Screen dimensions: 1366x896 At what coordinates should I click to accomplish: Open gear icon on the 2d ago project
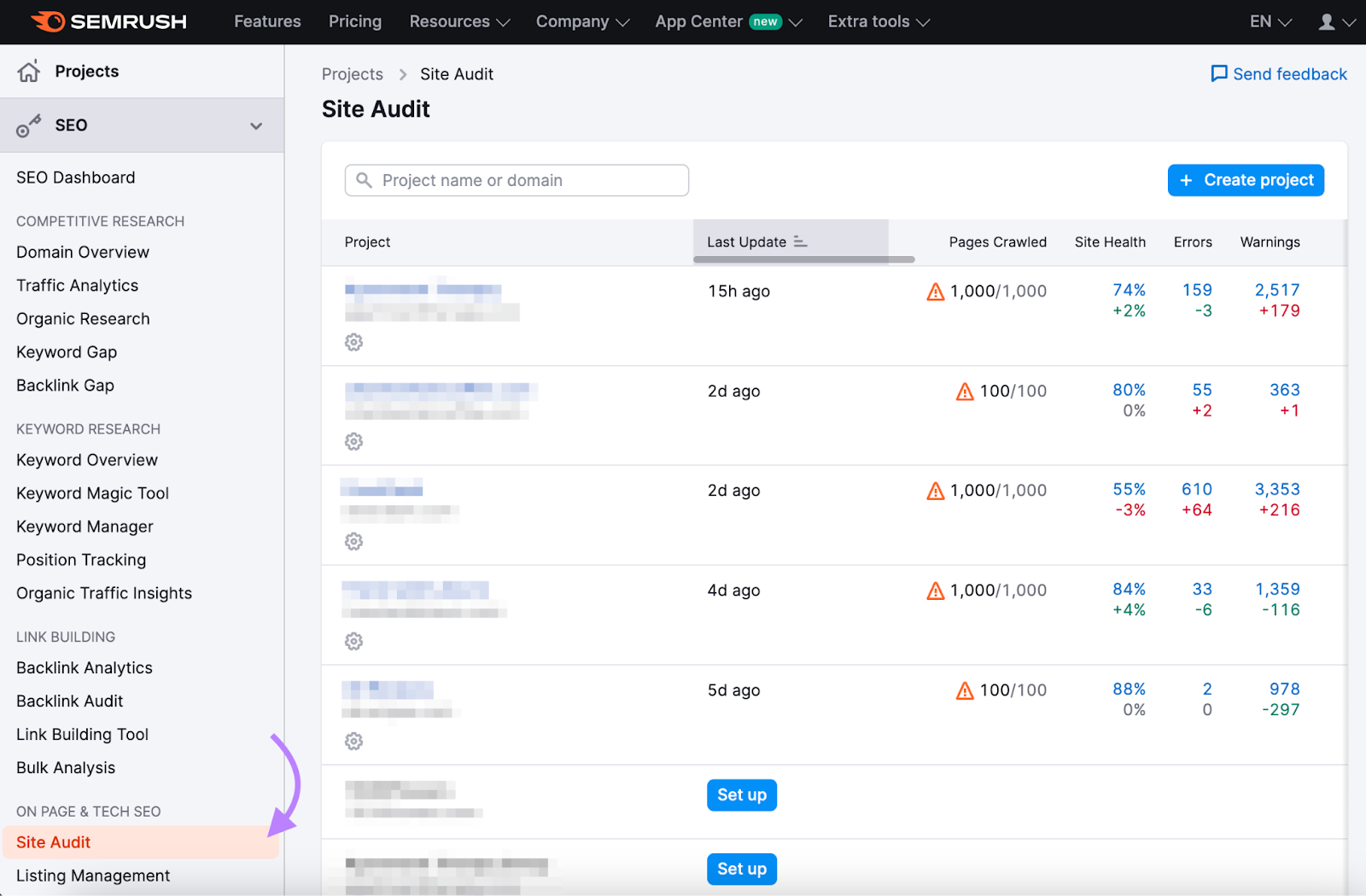(353, 441)
